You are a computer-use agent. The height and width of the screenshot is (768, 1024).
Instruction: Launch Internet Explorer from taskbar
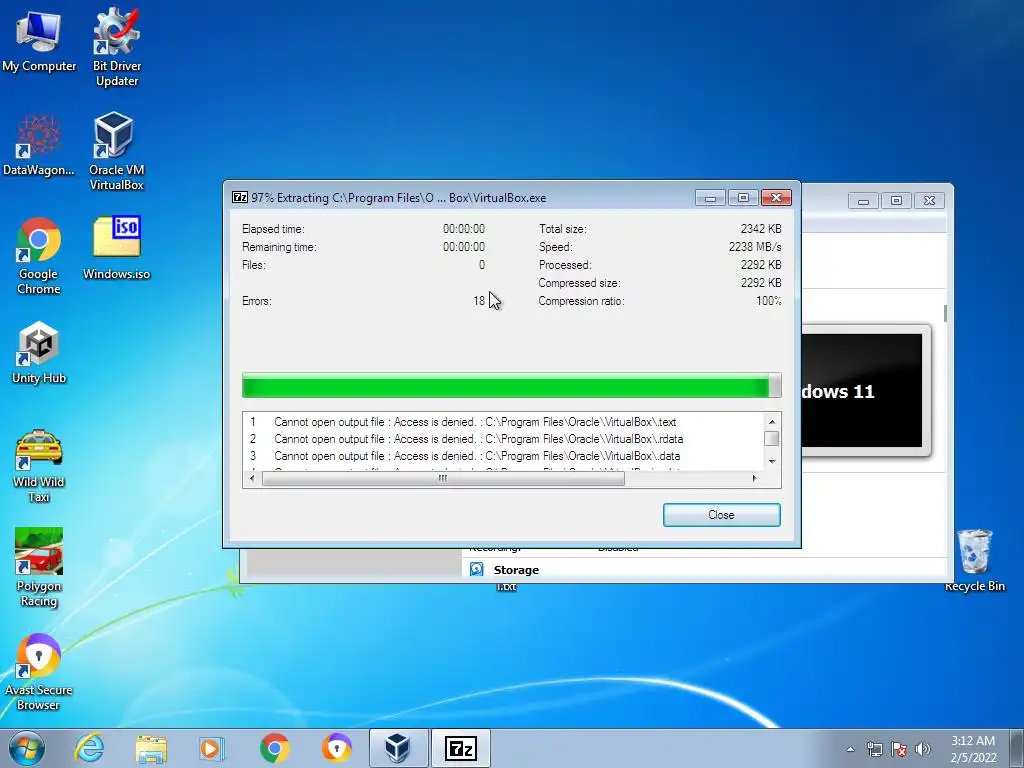coord(89,748)
